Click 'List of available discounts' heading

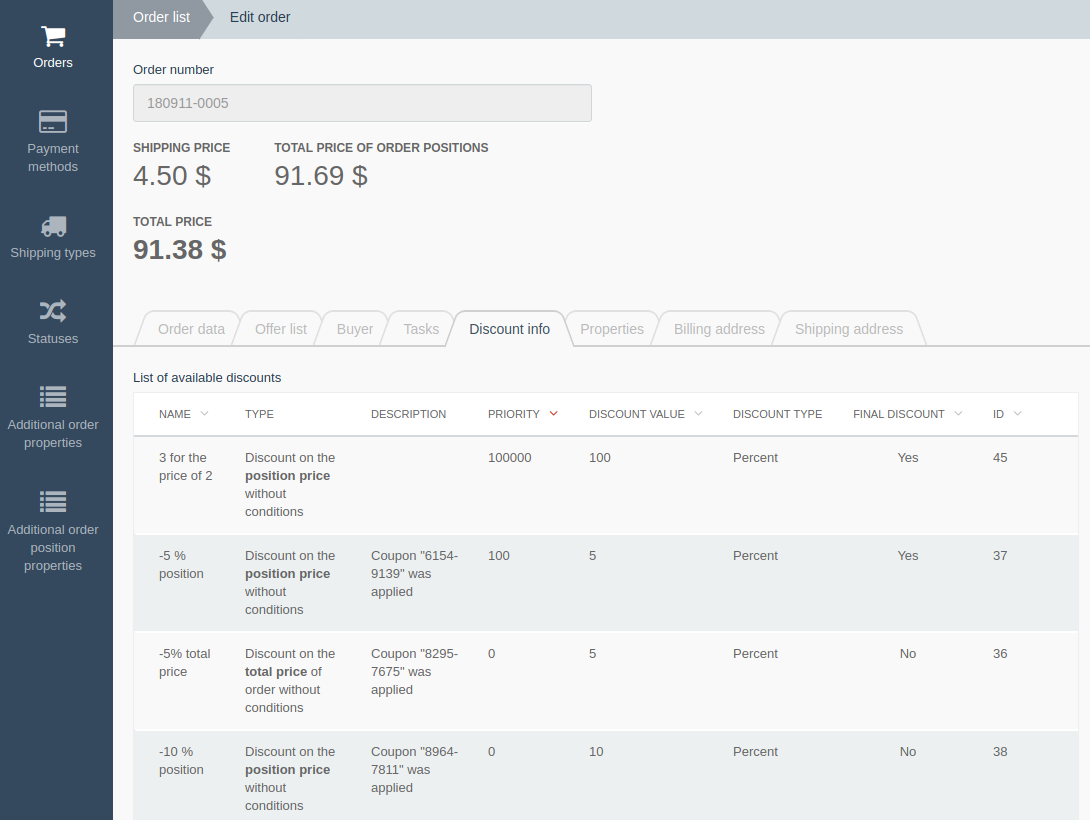pyautogui.click(x=207, y=378)
